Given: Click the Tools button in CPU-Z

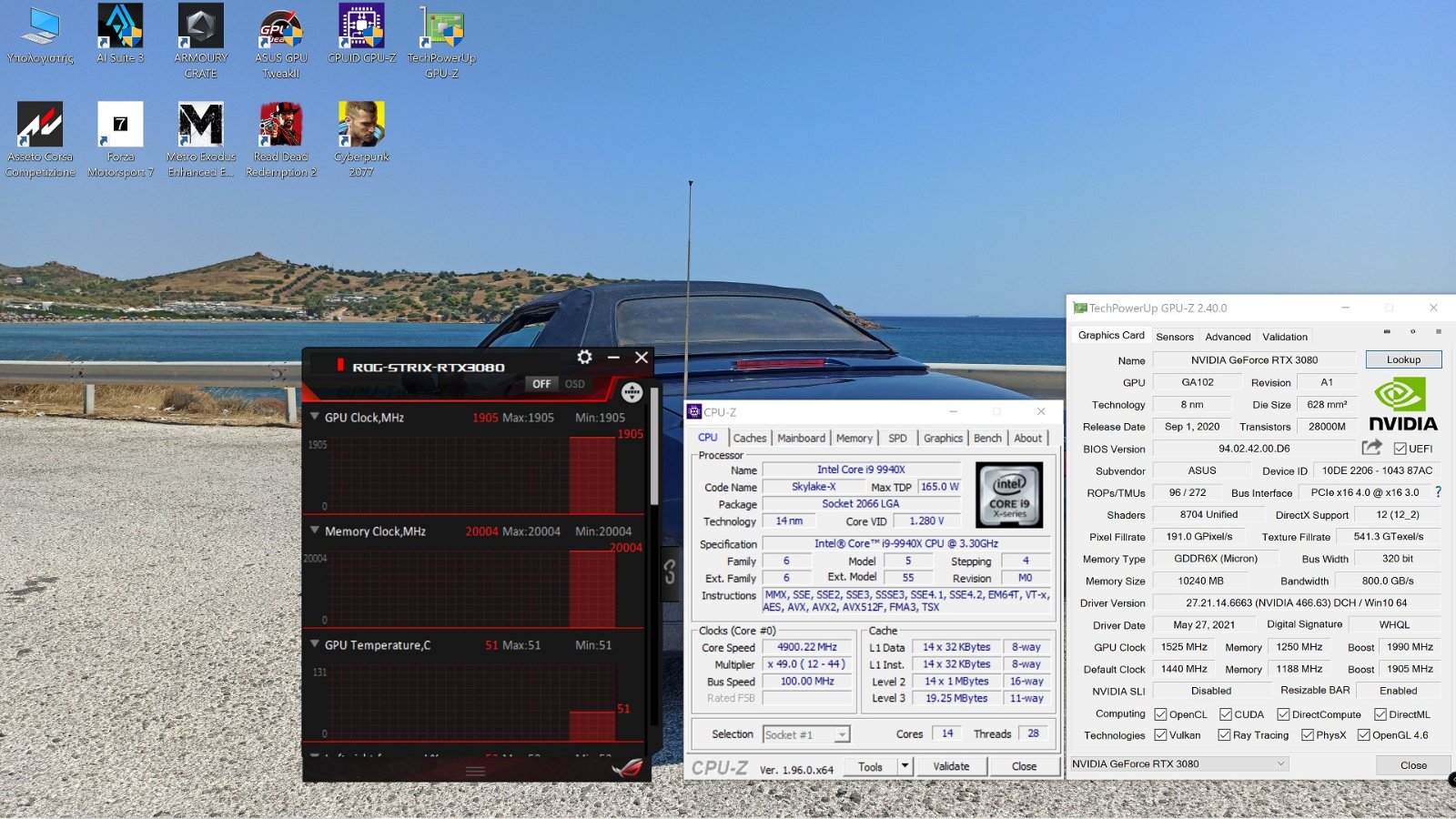Looking at the screenshot, I should (x=871, y=766).
